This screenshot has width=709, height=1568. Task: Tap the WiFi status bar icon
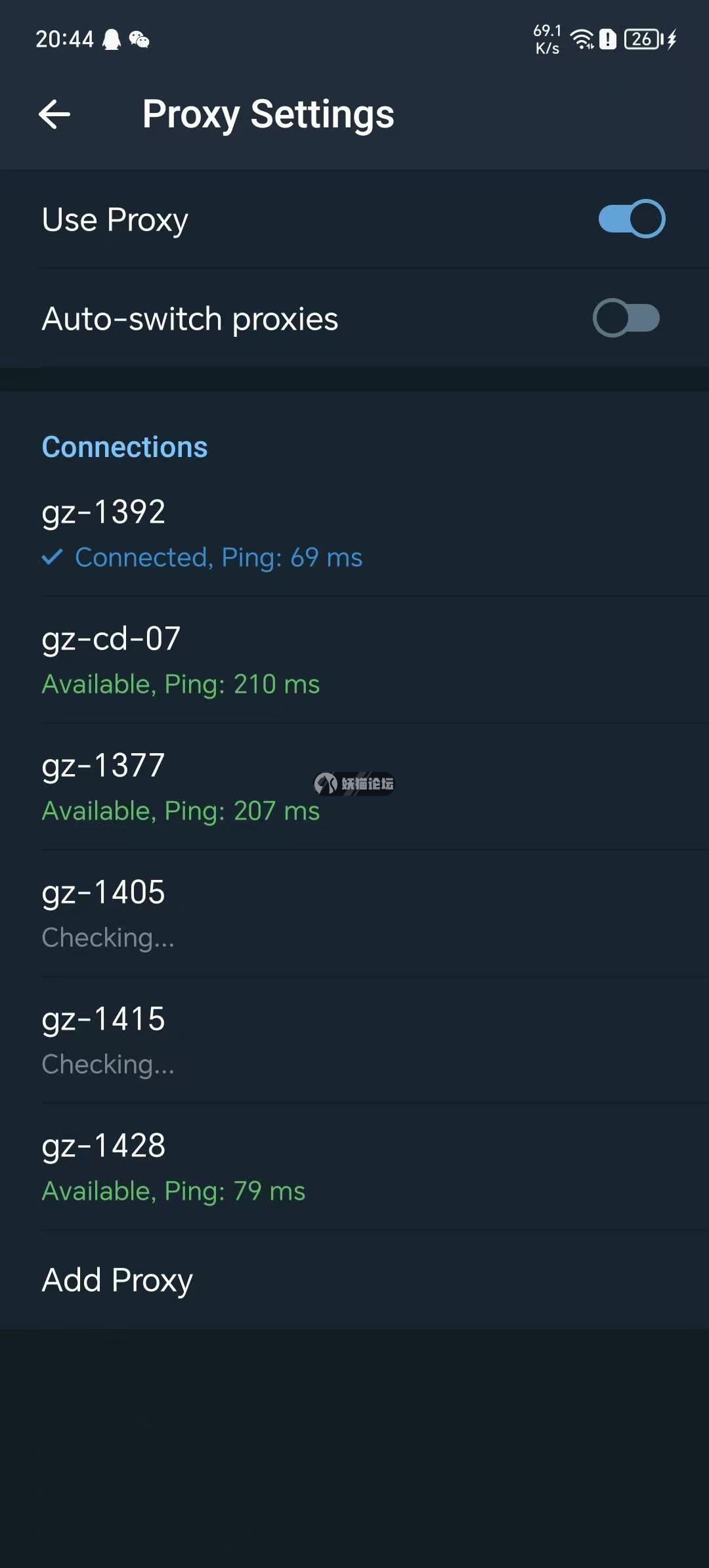(582, 39)
